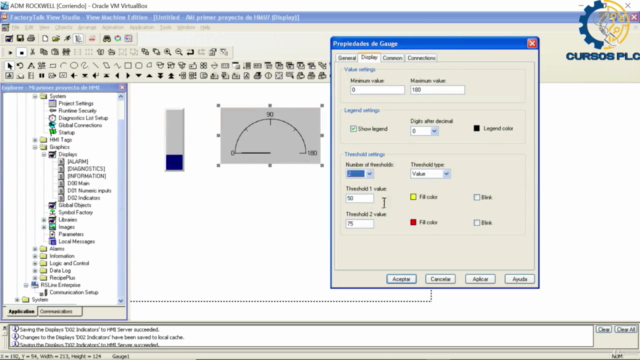This screenshot has width=640, height=360.
Task: Click the Threshold 2 value field
Action: [360, 224]
